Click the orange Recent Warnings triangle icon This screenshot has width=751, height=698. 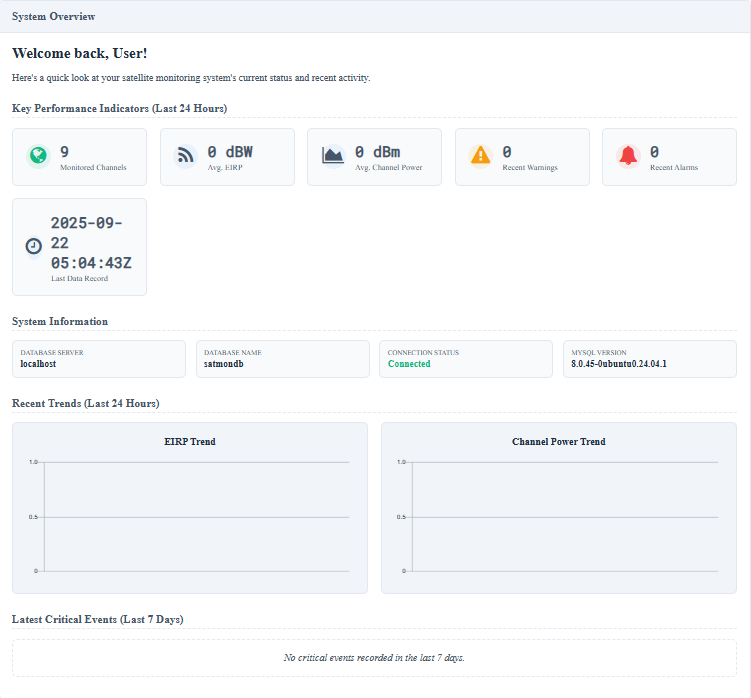(481, 155)
